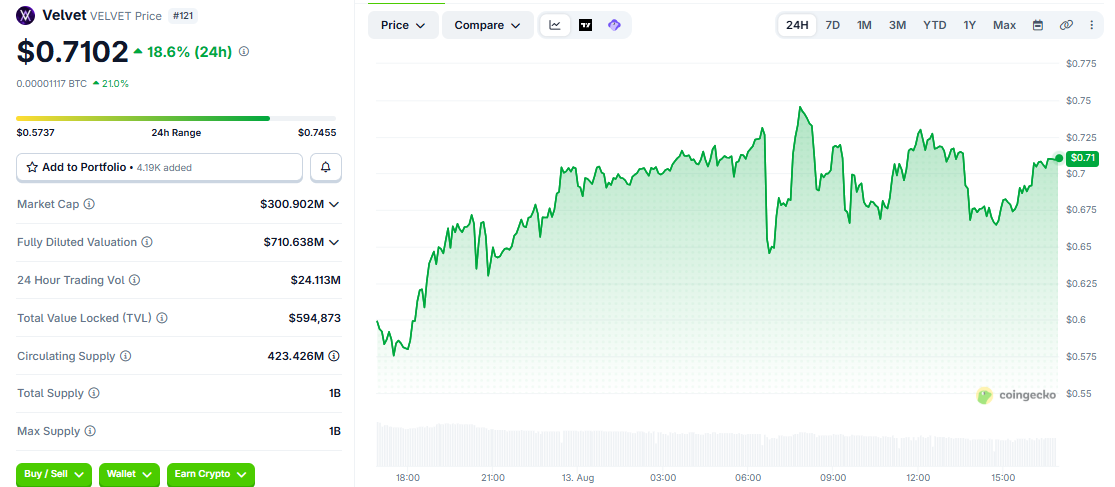Click the $710.638M valuation value
Image resolution: width=1115 pixels, height=487 pixels.
[x=294, y=242]
